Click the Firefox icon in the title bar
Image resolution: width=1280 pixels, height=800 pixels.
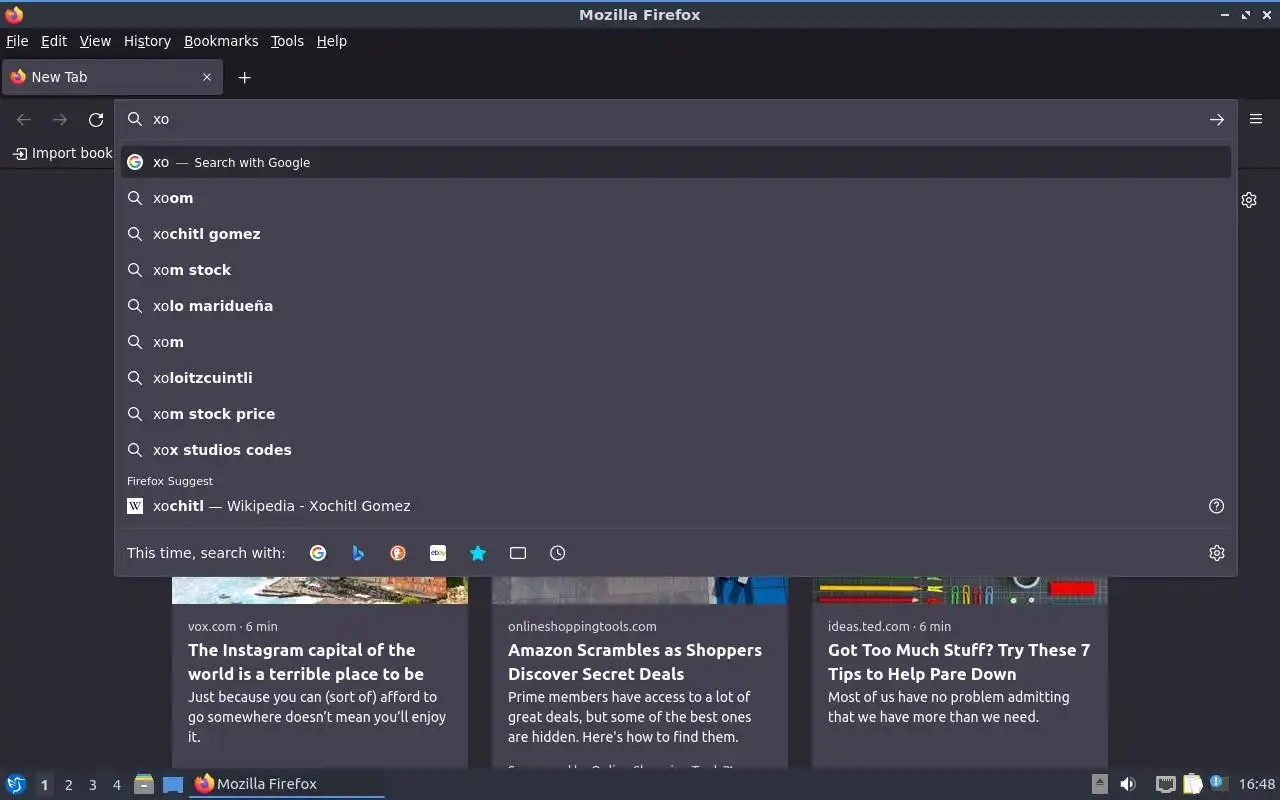pos(14,14)
